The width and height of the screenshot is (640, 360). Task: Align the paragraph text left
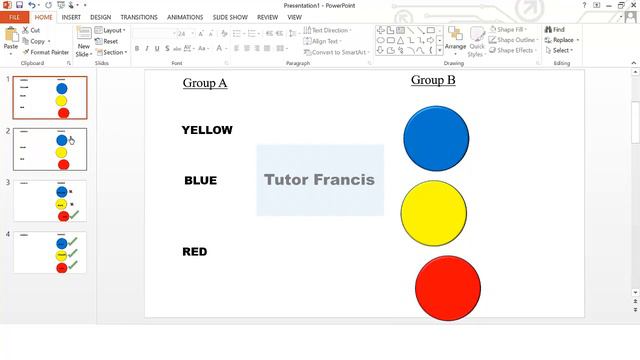[x=236, y=49]
